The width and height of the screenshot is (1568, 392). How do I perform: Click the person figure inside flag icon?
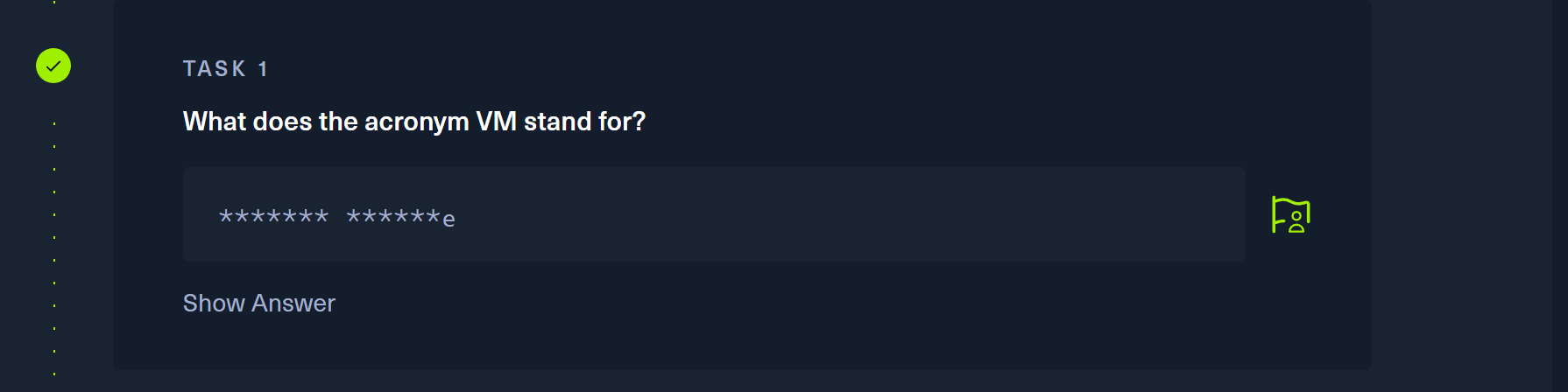[x=1296, y=221]
